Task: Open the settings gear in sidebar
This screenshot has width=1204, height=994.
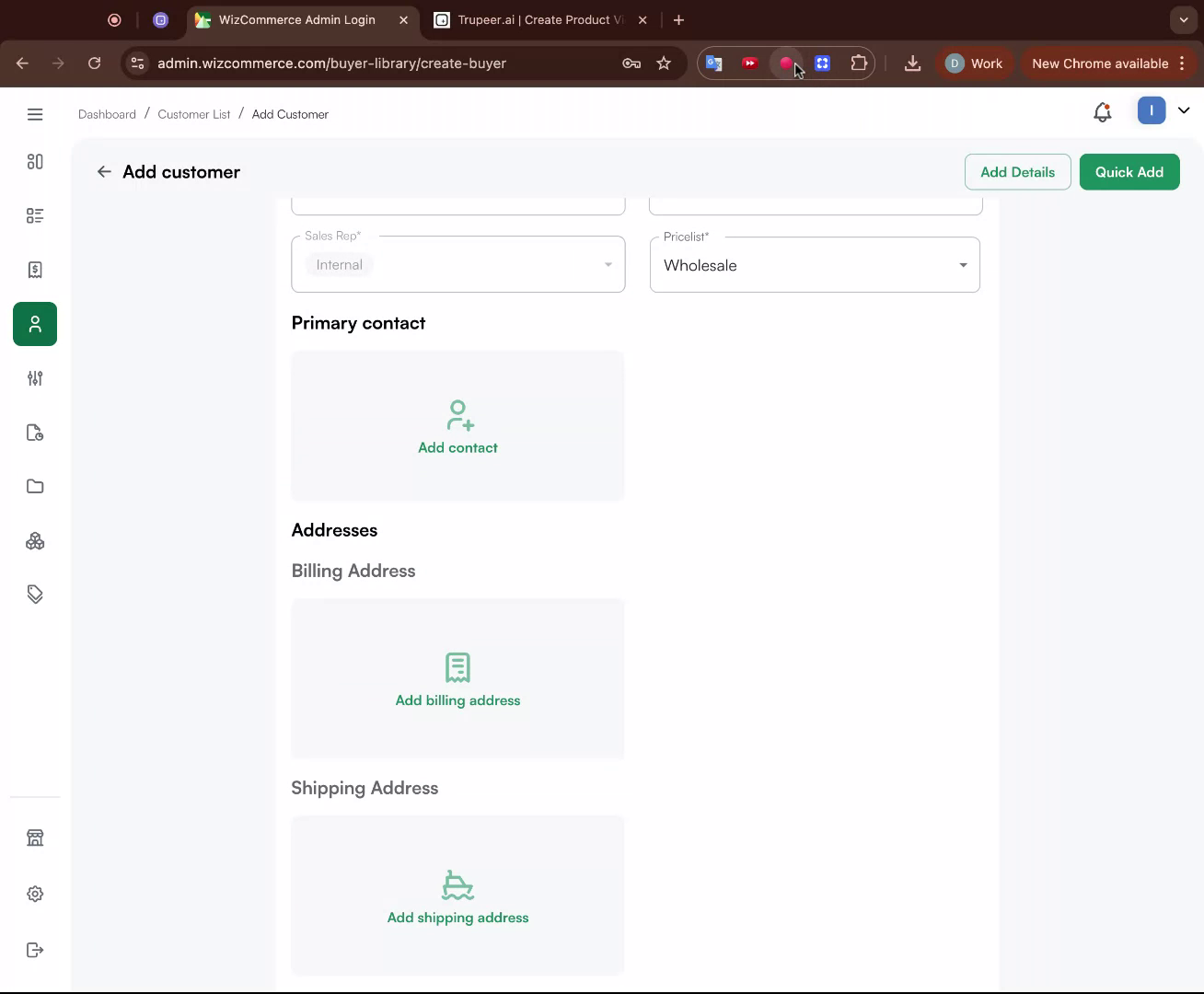Action: [35, 894]
